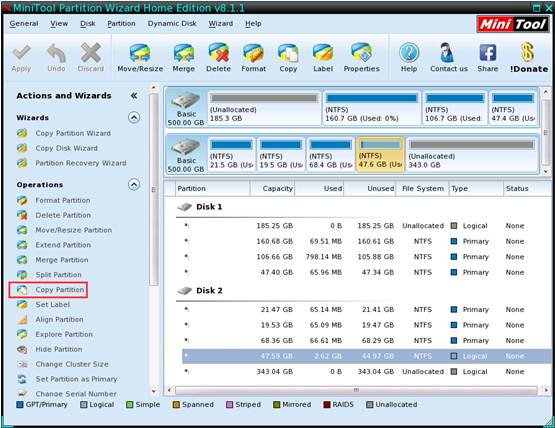Click the Change Cluster Size icon
555x428 pixels.
pyautogui.click(x=22, y=364)
